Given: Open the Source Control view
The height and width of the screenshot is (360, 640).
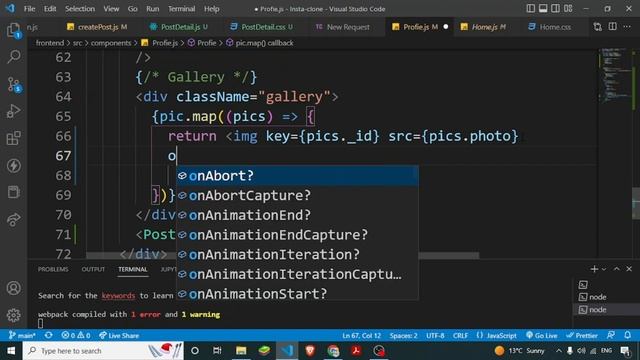Looking at the screenshot, I should click(13, 84).
